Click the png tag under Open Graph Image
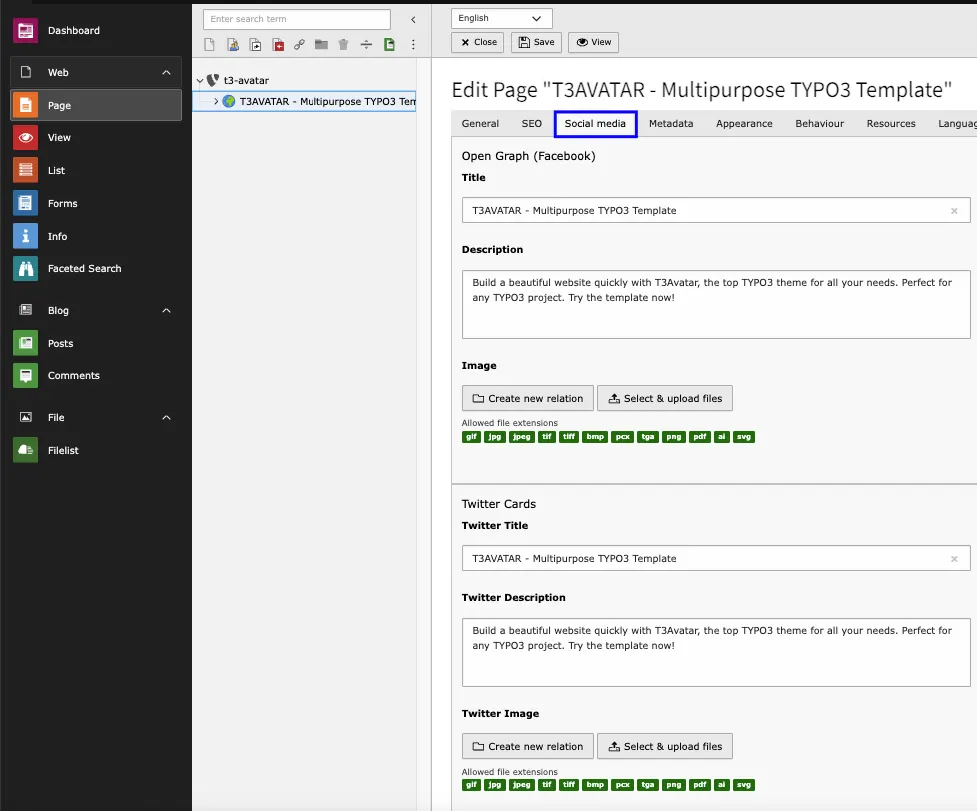Image resolution: width=977 pixels, height=811 pixels. click(x=674, y=437)
